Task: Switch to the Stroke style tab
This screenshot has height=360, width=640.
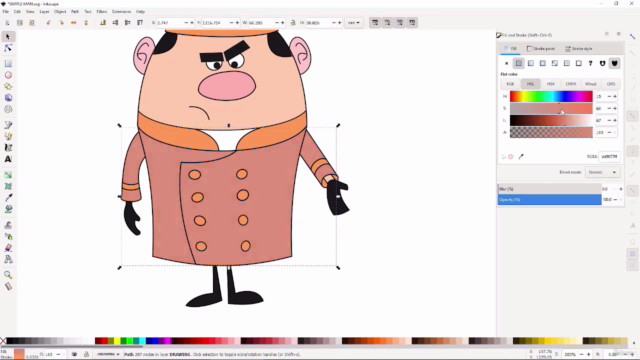Action: click(578, 49)
